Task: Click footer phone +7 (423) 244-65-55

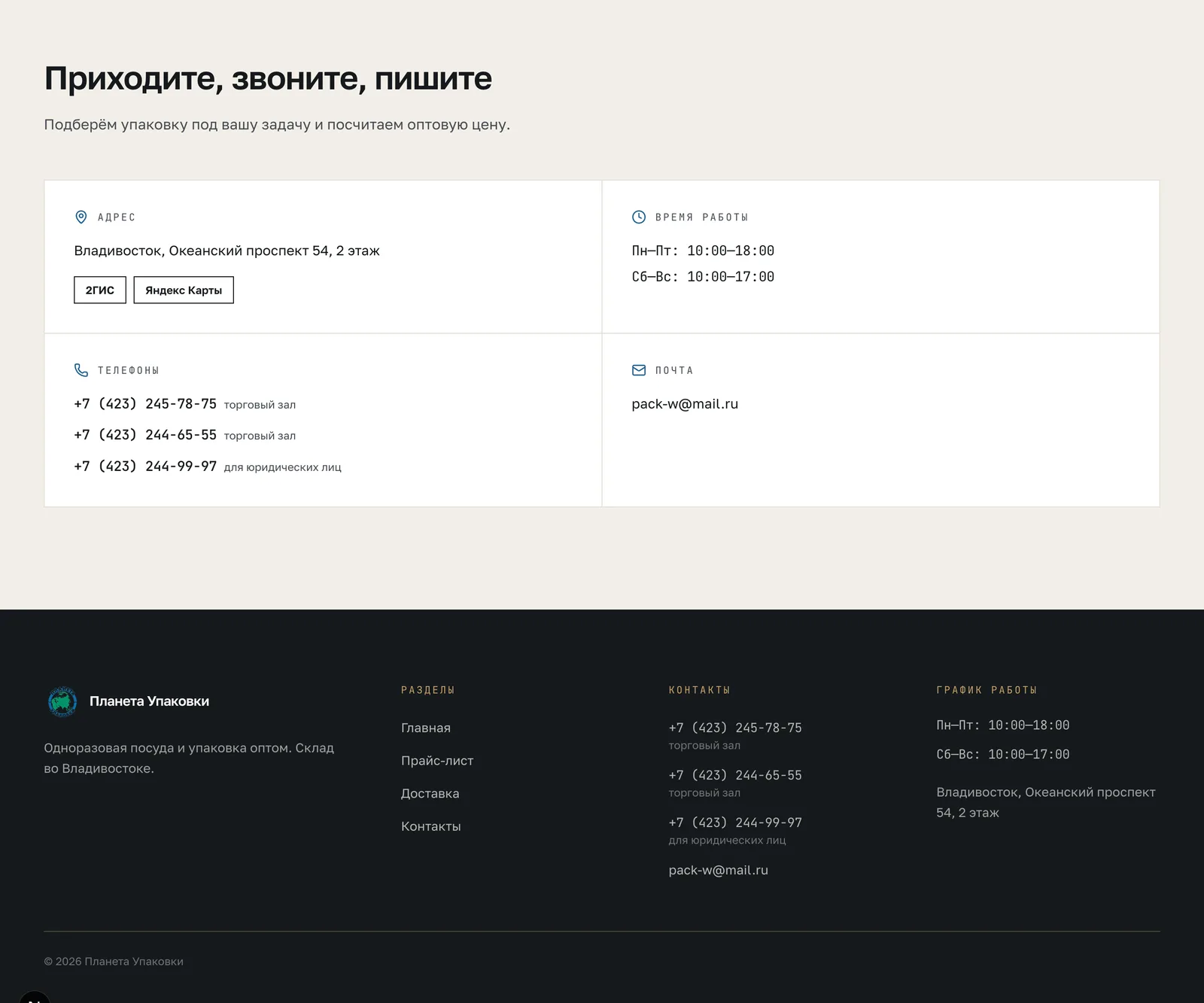Action: 735,775
